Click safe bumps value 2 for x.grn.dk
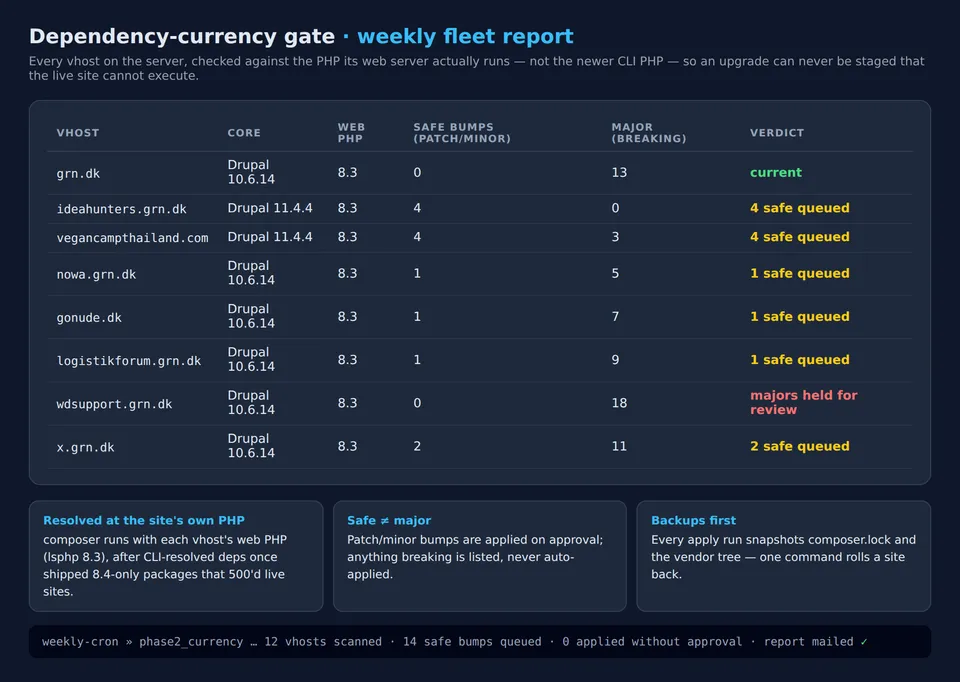This screenshot has width=960, height=682. pyautogui.click(x=417, y=446)
